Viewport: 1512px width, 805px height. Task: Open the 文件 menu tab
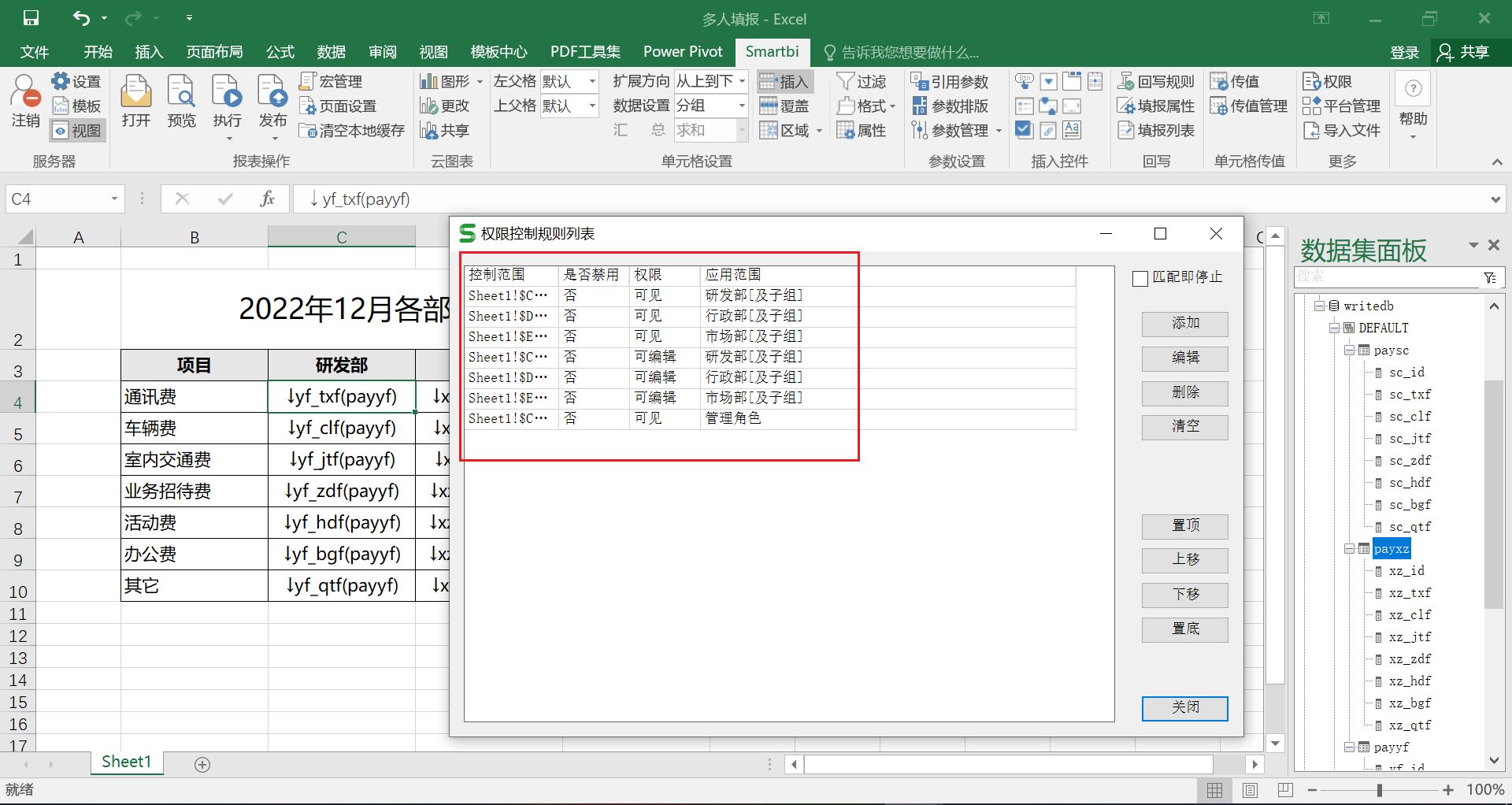pos(34,52)
